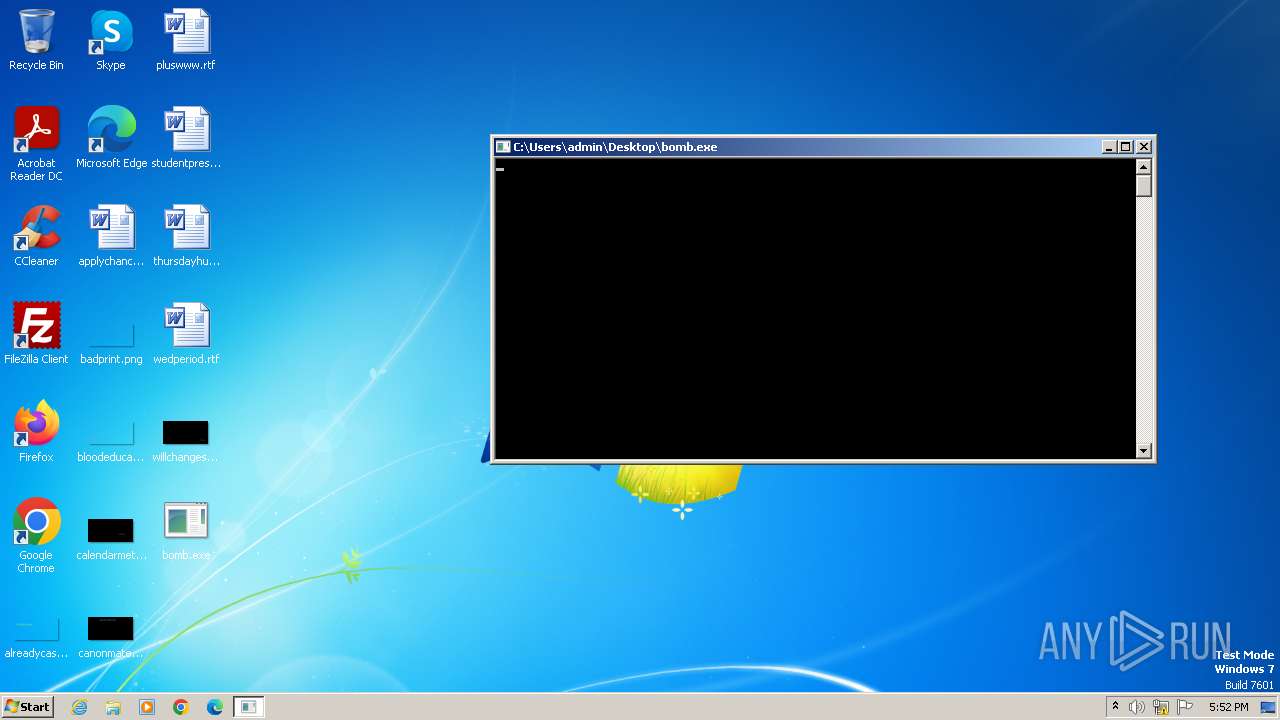
Task: Maximize the bomb.exe console window
Action: pyautogui.click(x=1126, y=147)
